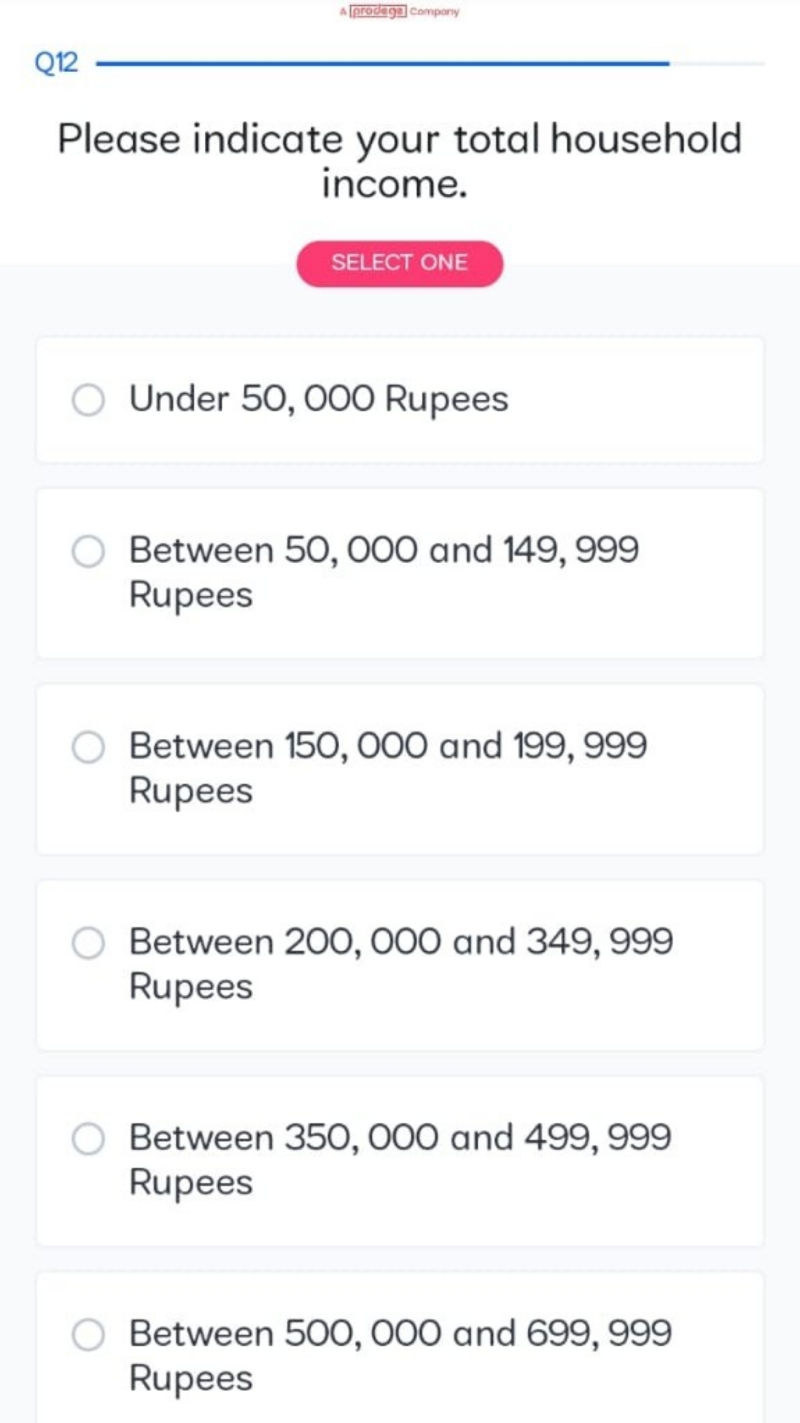800x1423 pixels.
Task: Click the word 'income.' in the question
Action: click(395, 184)
